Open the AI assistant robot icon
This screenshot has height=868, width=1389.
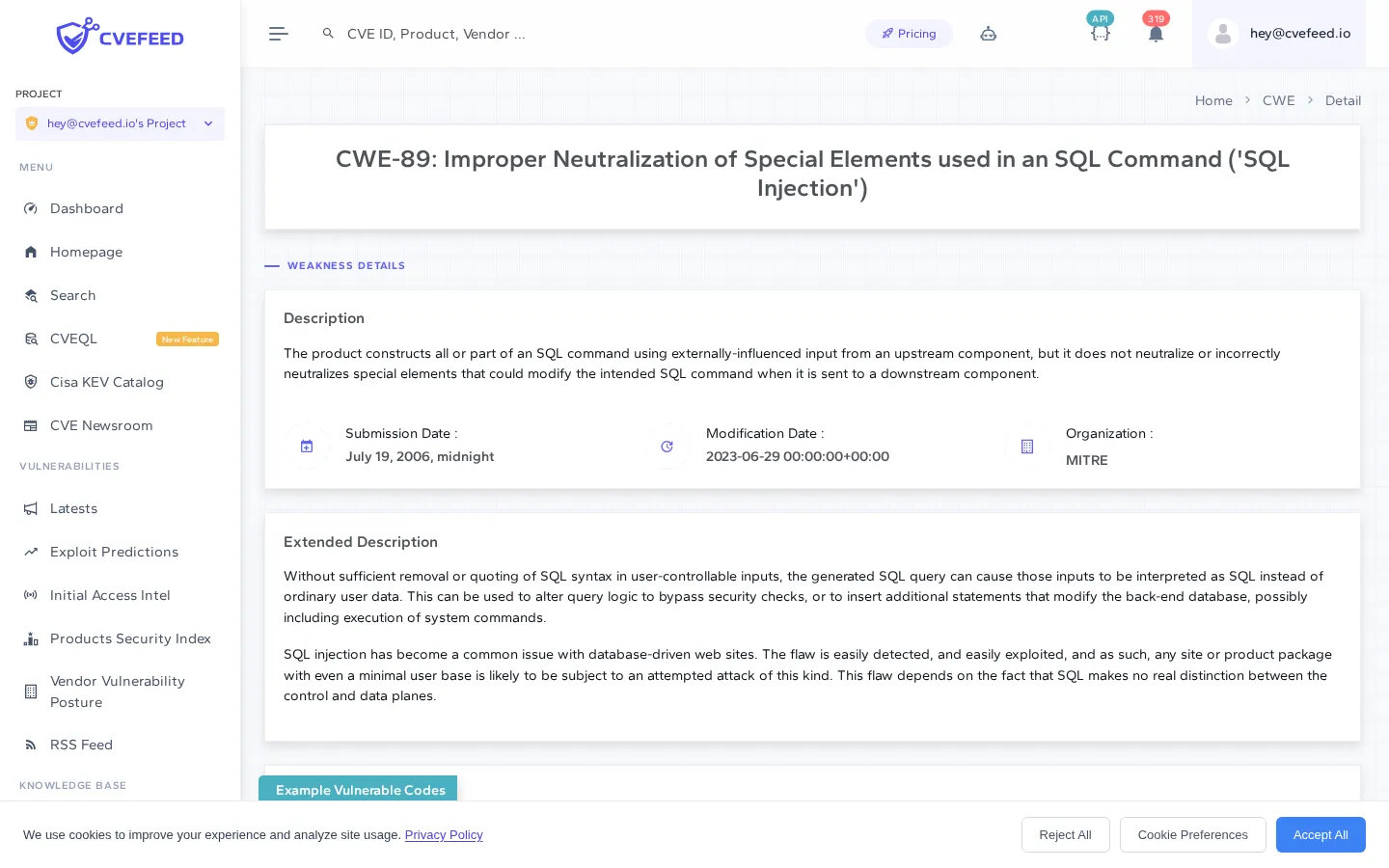point(989,34)
